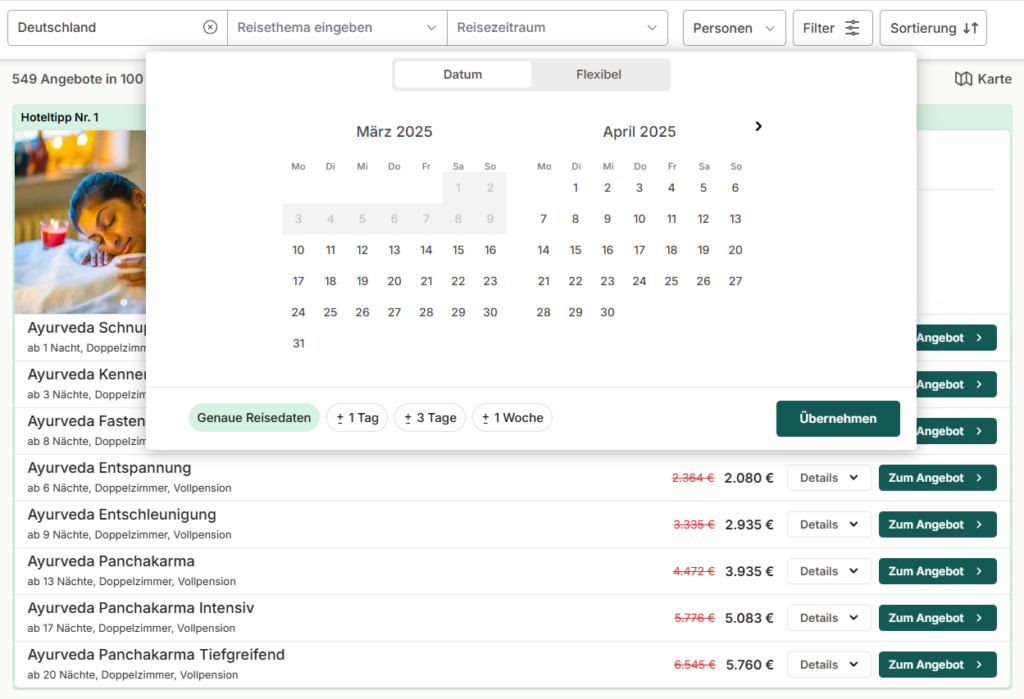
Task: Clear the Deutschland destination field
Action: pyautogui.click(x=210, y=28)
